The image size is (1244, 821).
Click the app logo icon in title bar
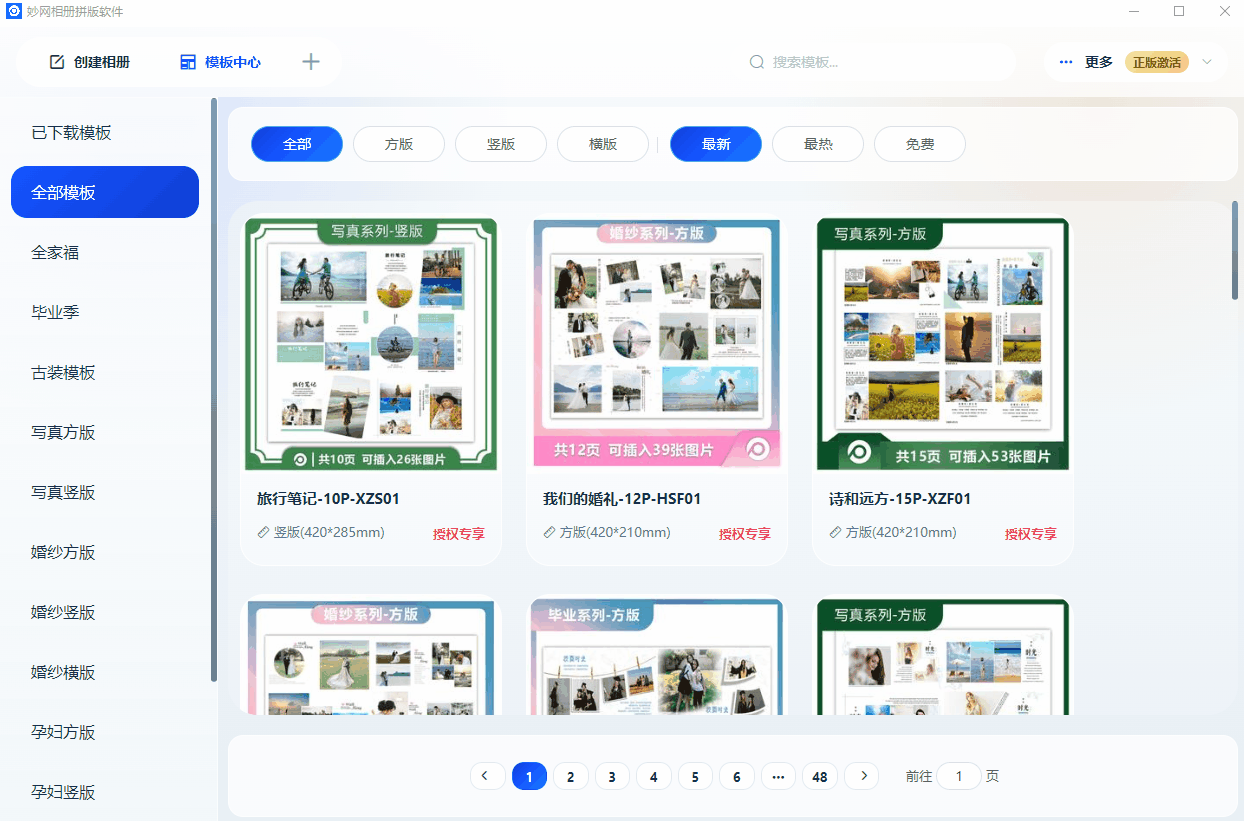(14, 11)
